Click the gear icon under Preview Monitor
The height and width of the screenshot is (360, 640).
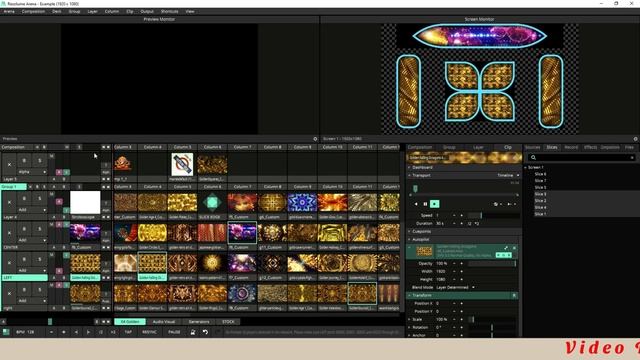315,139
